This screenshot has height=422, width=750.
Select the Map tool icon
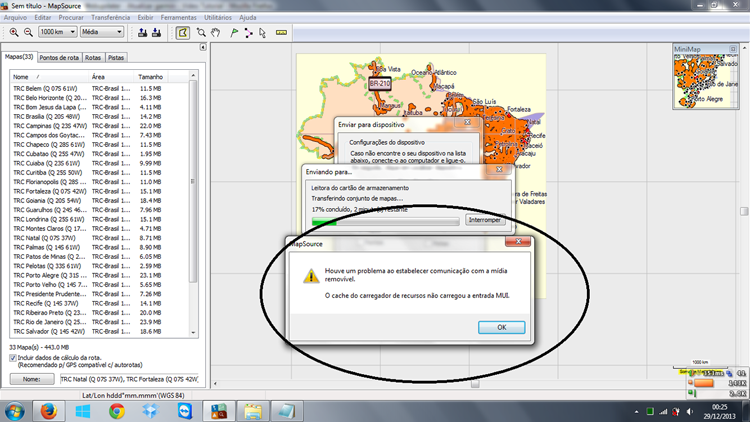[x=183, y=33]
